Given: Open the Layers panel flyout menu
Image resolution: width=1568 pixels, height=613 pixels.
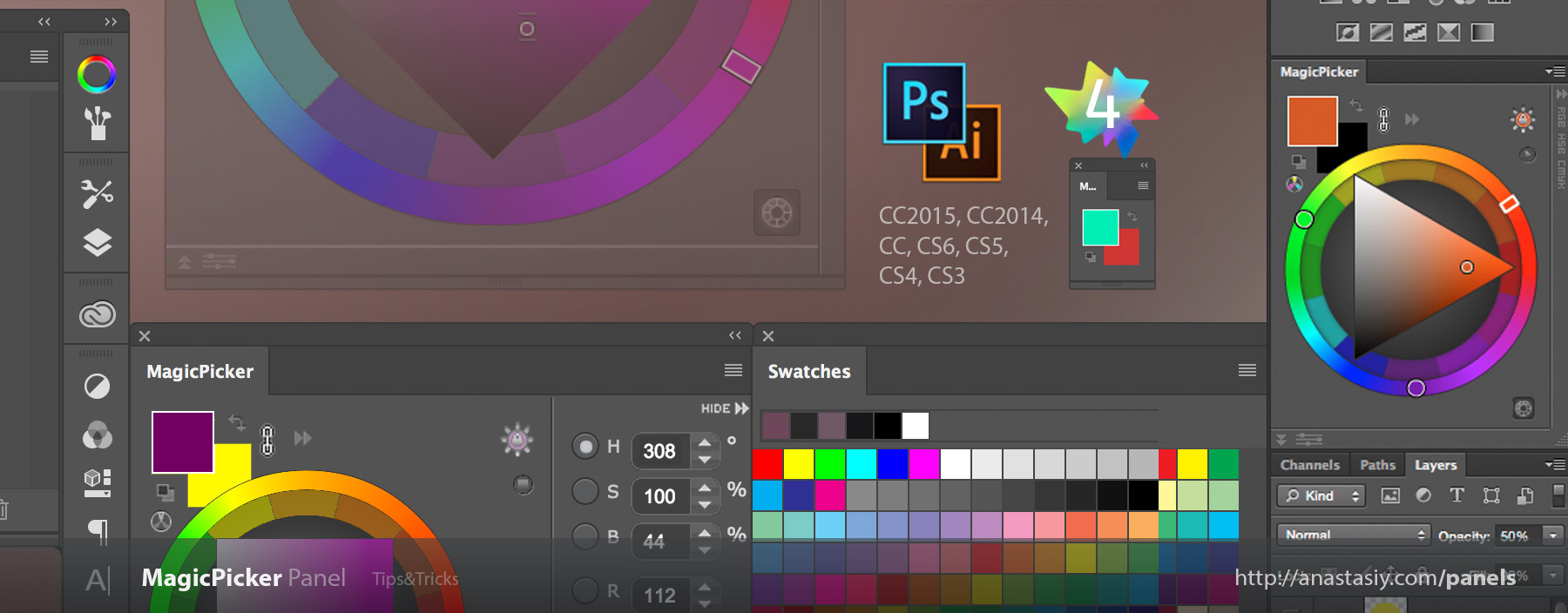Looking at the screenshot, I should 1555,465.
